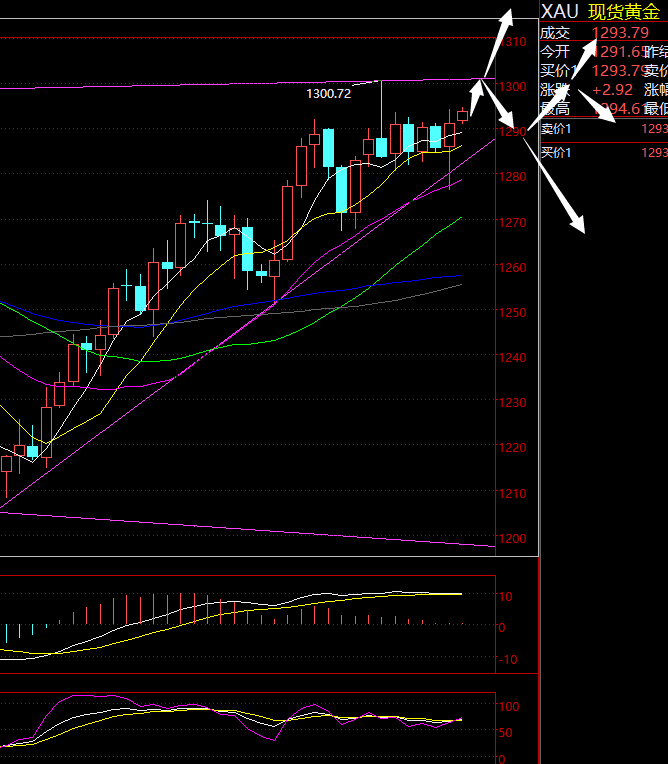Click the -10 label on the MACD axis
668x764 pixels.
point(508,660)
